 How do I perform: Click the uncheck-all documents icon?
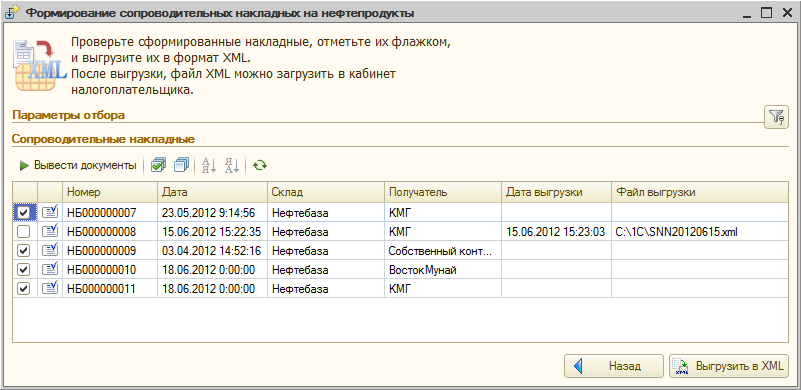181,165
